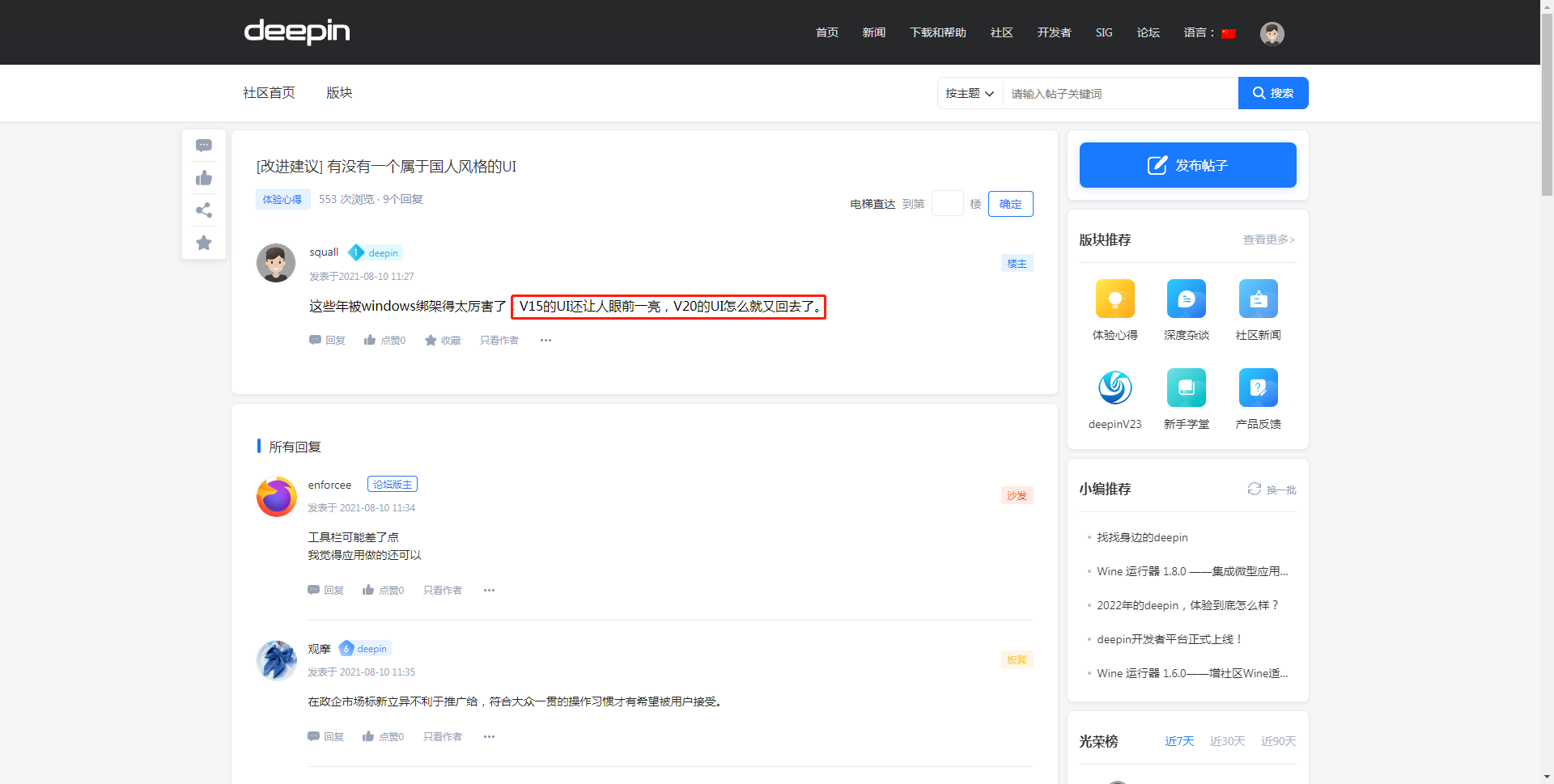Open the 新手学堂 board icon
Viewport: 1554px width, 784px height.
click(x=1187, y=388)
